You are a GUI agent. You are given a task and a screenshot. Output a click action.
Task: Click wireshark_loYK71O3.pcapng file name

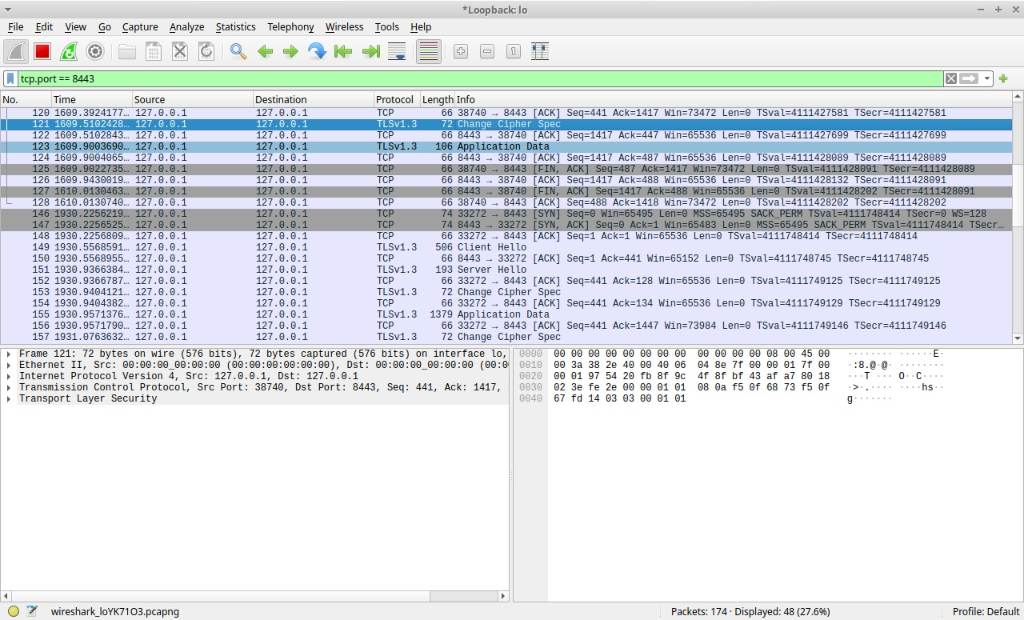click(115, 612)
